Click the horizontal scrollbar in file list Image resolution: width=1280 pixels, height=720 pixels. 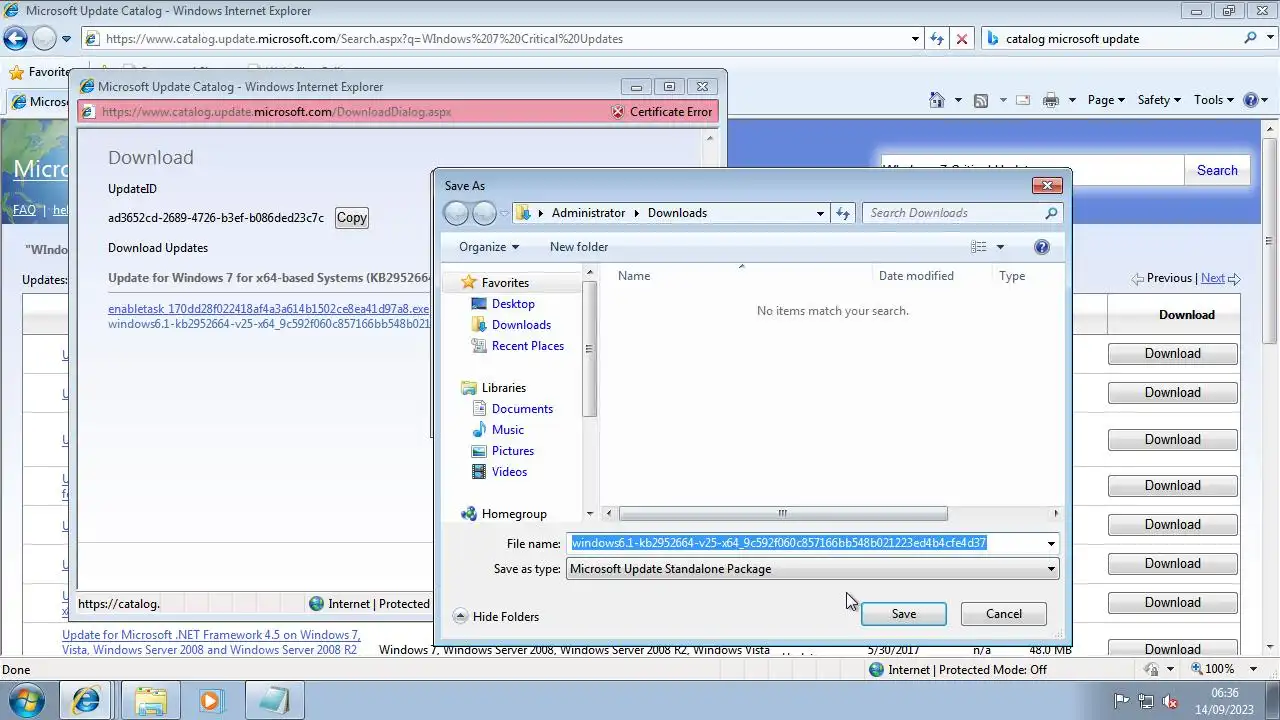[783, 514]
